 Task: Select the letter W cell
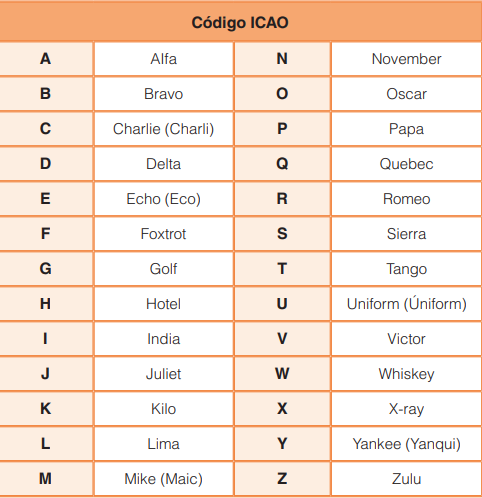[283, 374]
